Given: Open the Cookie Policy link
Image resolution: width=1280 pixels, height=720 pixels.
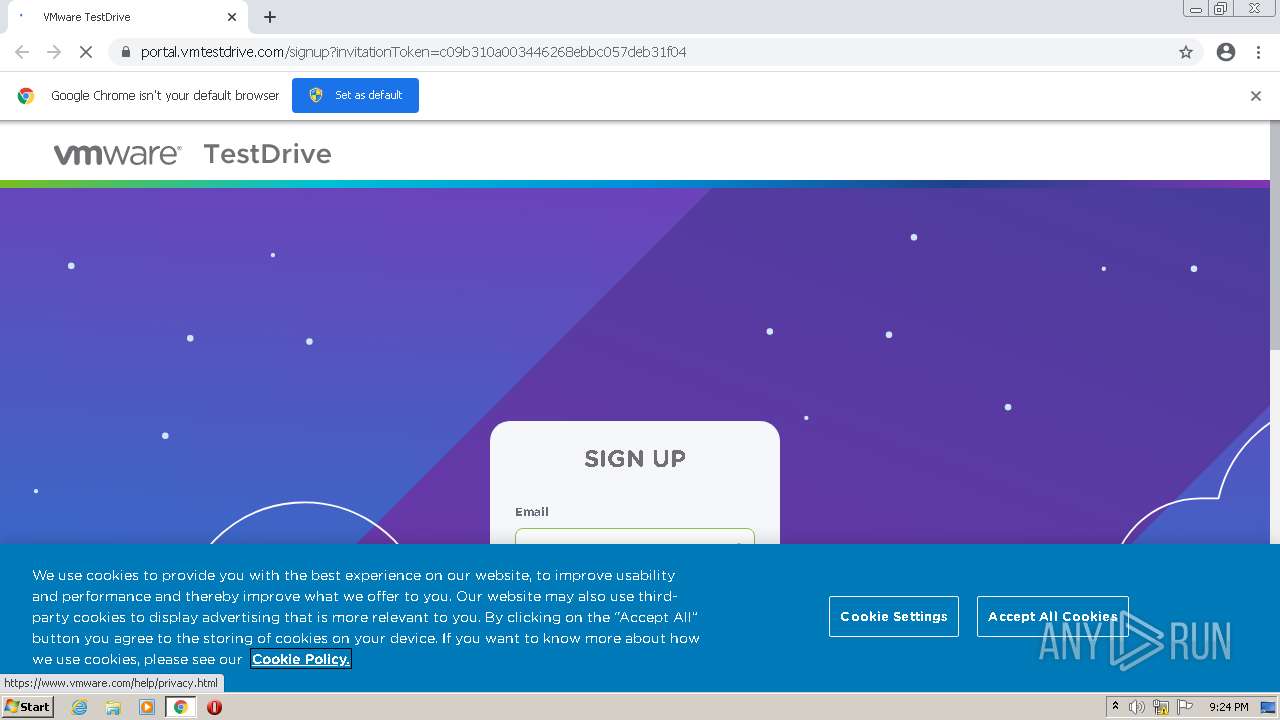Looking at the screenshot, I should 300,659.
